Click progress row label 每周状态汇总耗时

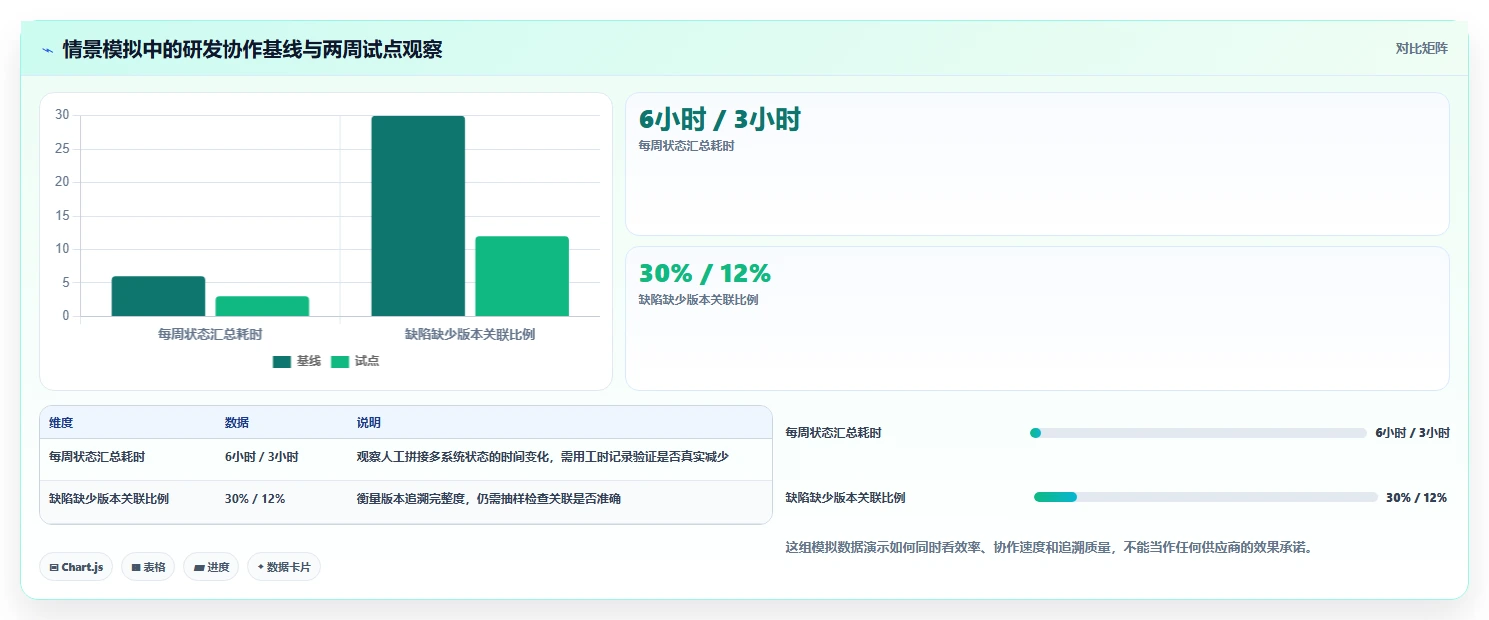coord(834,433)
